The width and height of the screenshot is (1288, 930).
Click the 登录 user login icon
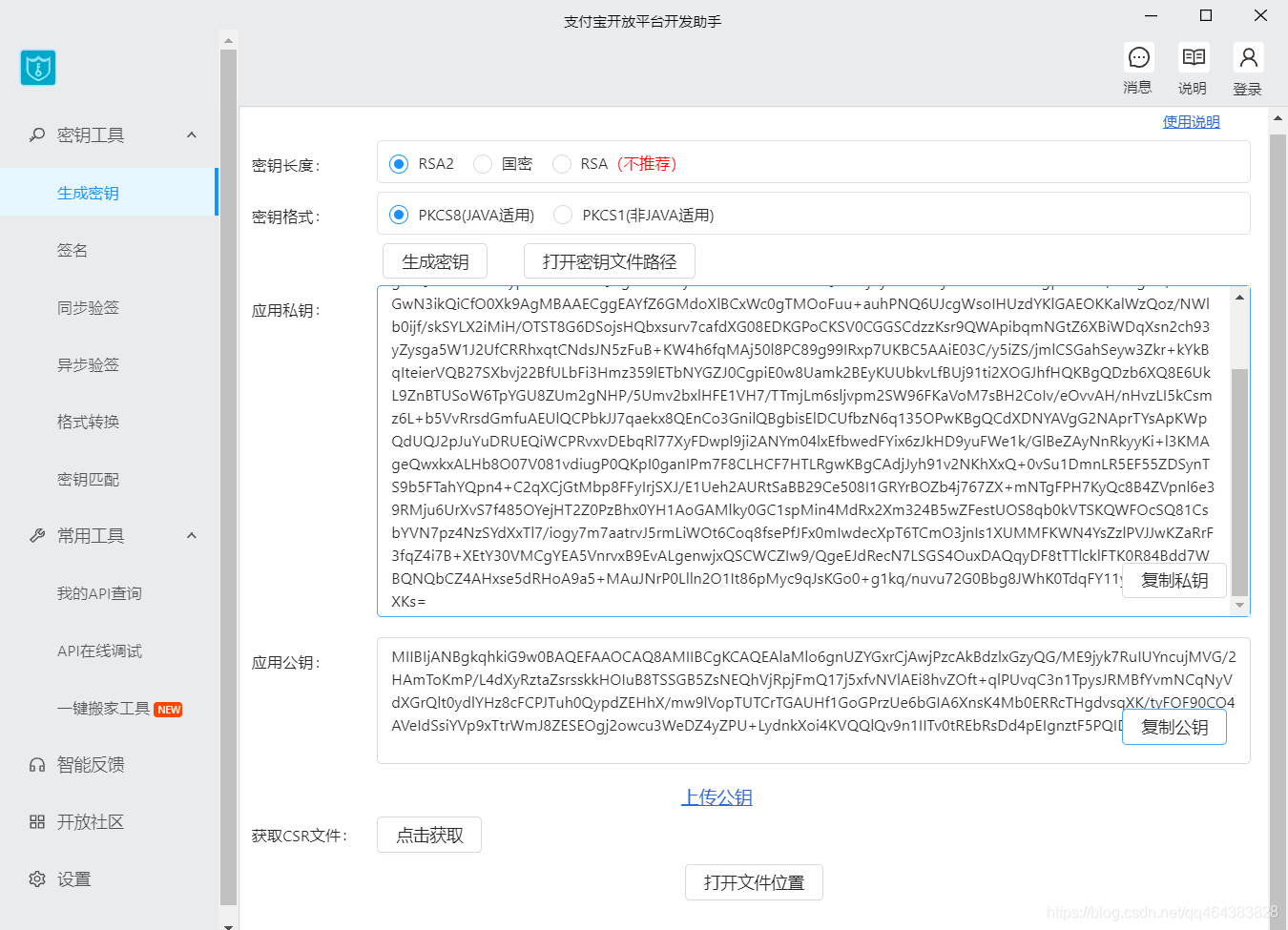(1248, 58)
